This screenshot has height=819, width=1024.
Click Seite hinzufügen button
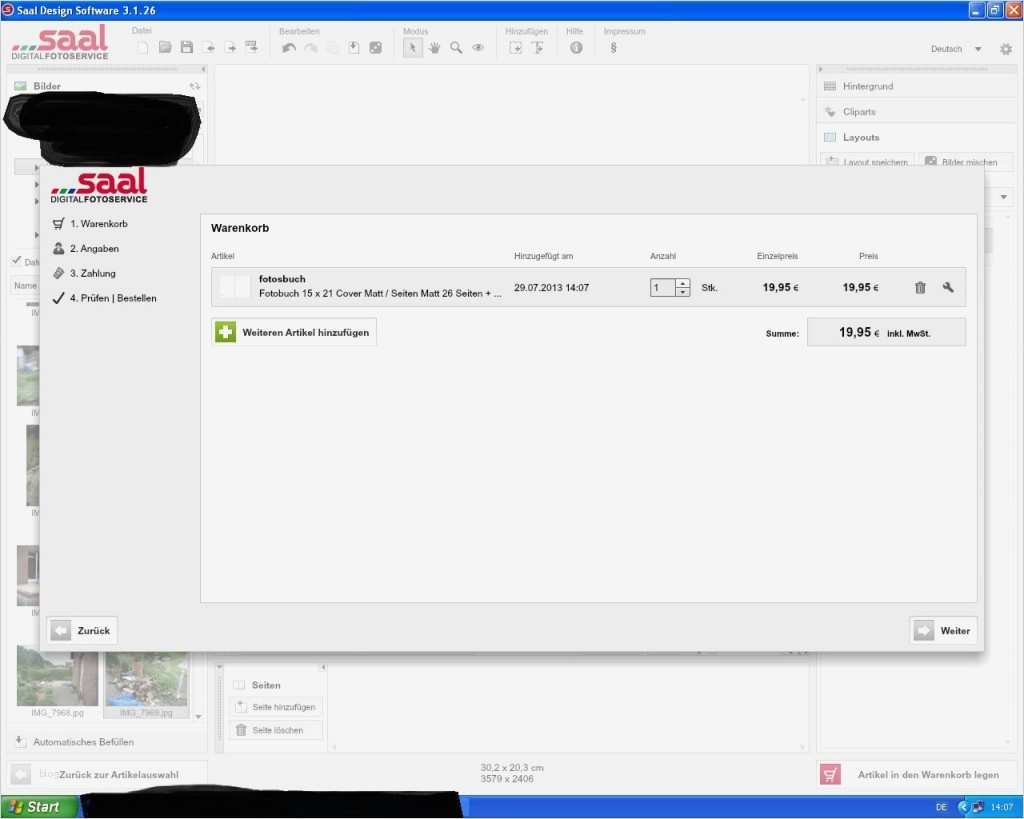(276, 707)
